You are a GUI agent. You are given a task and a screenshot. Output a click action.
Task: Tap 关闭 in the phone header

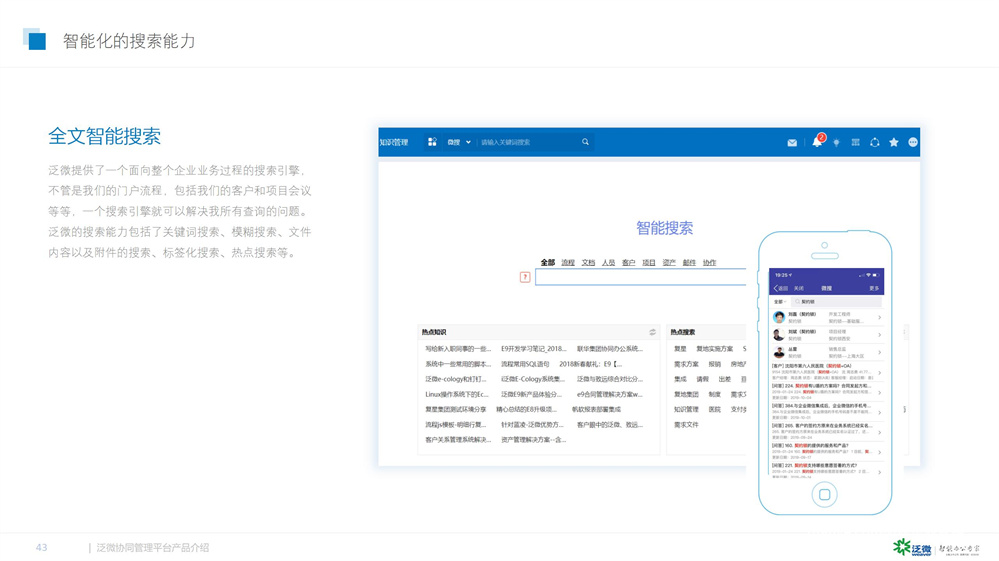(x=798, y=288)
